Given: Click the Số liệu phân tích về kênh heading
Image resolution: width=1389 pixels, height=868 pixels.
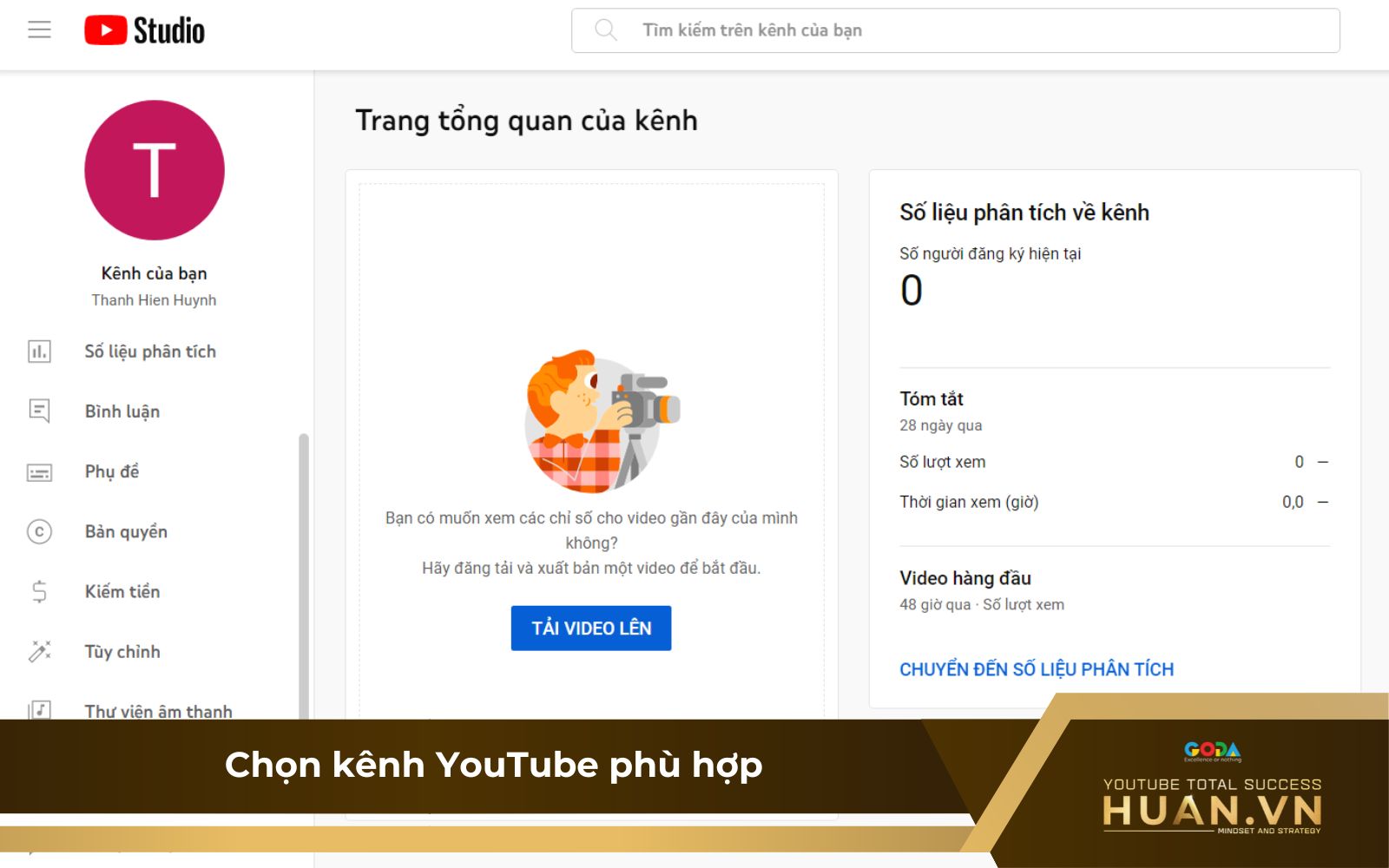Looking at the screenshot, I should pos(1024,213).
